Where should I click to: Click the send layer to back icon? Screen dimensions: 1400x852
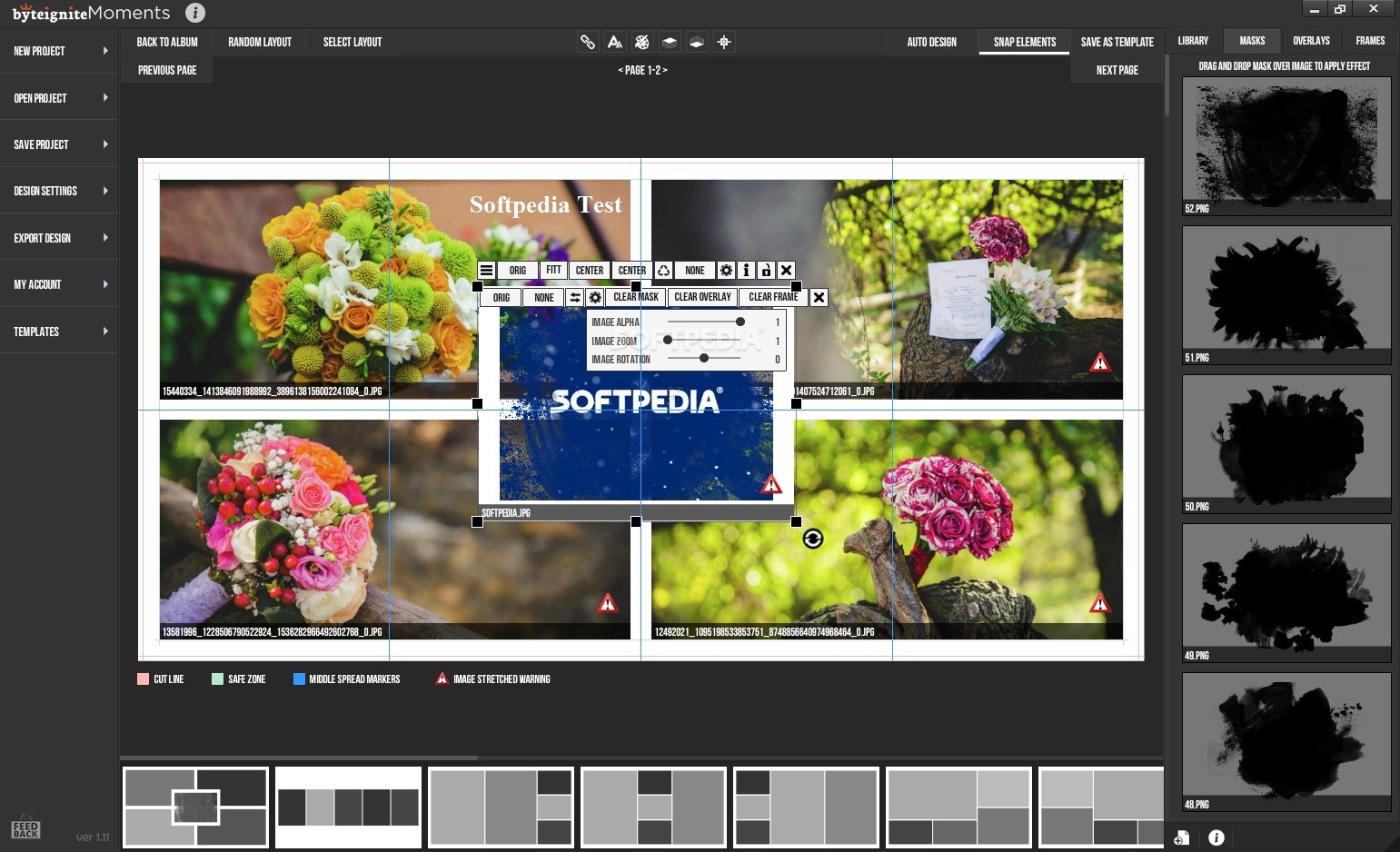click(697, 42)
